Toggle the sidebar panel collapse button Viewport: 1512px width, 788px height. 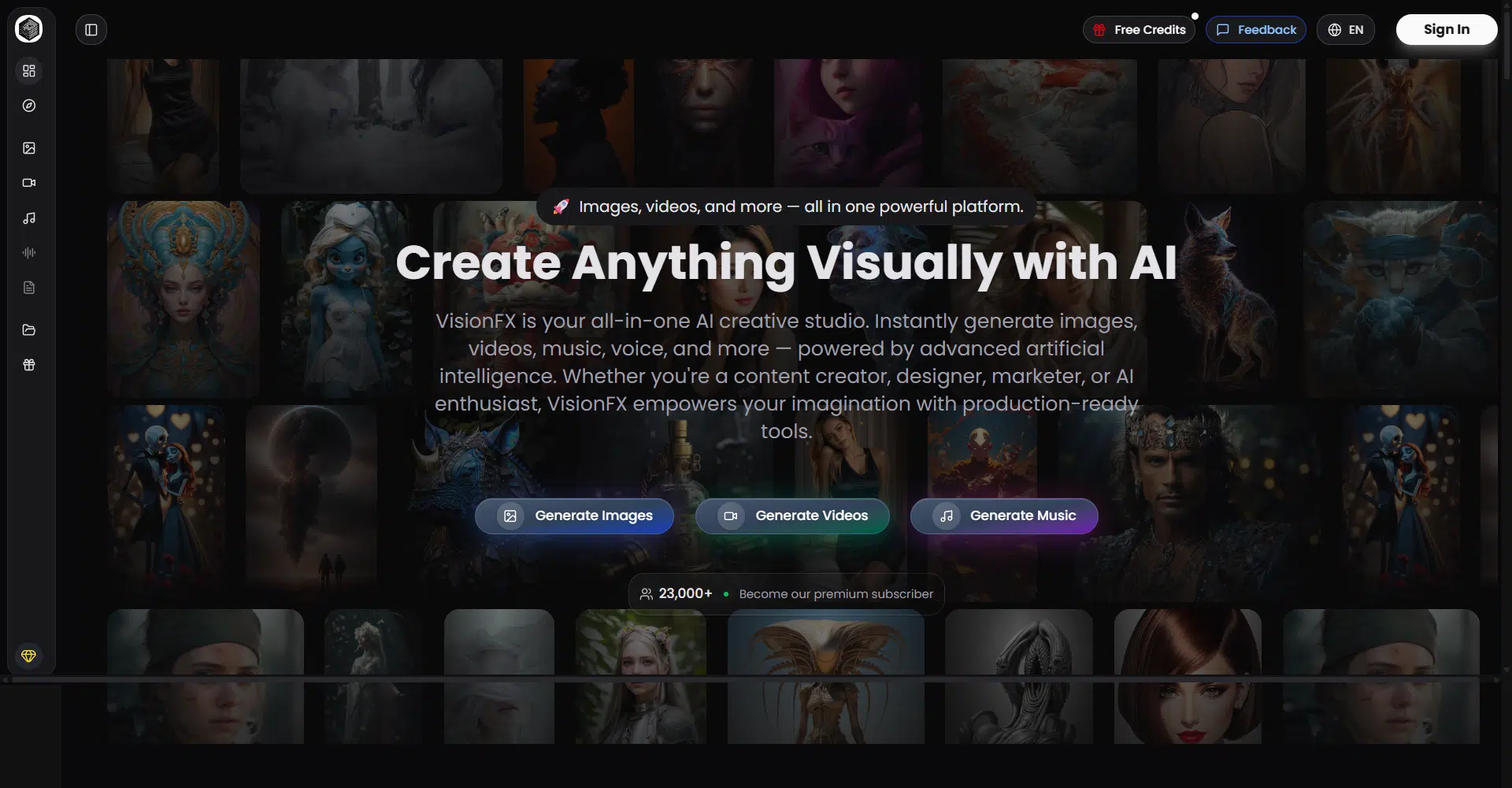(x=91, y=30)
